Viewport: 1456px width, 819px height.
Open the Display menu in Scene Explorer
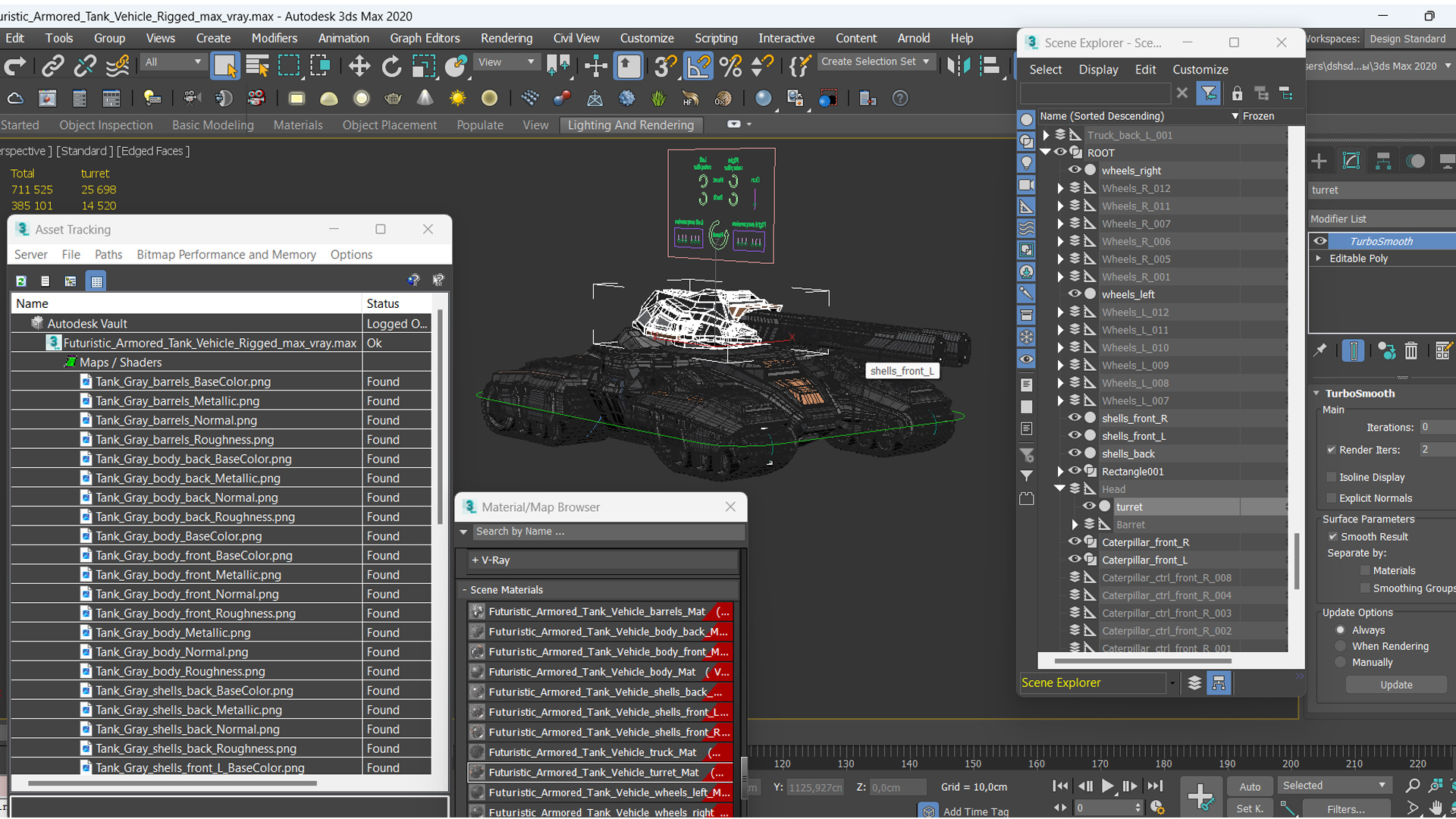coord(1098,69)
